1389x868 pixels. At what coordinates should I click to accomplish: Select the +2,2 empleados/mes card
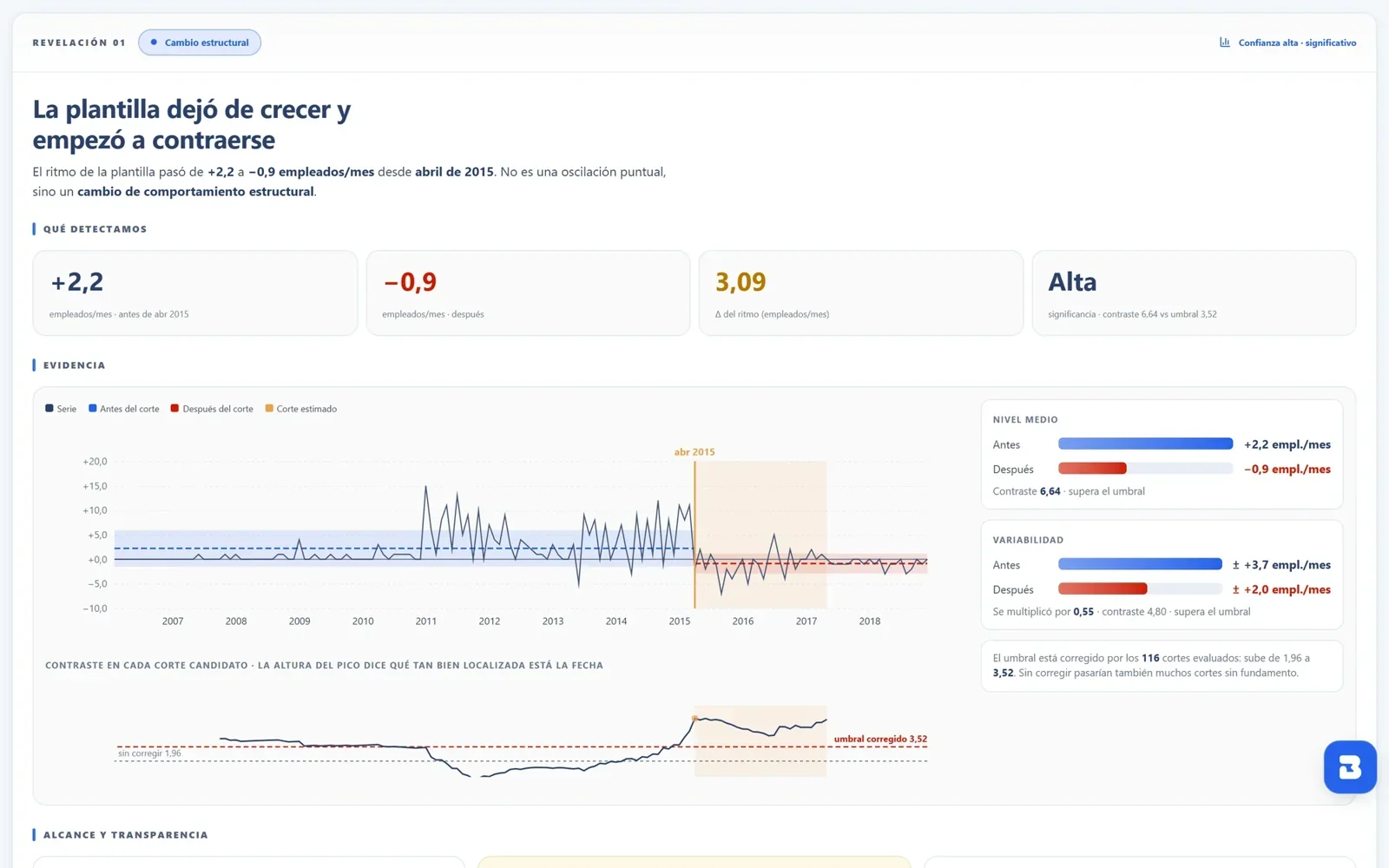(x=195, y=293)
